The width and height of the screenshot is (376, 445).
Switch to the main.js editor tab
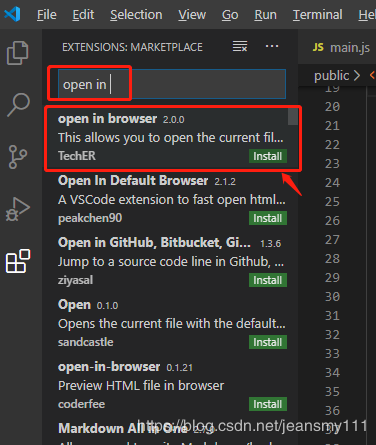[341, 47]
